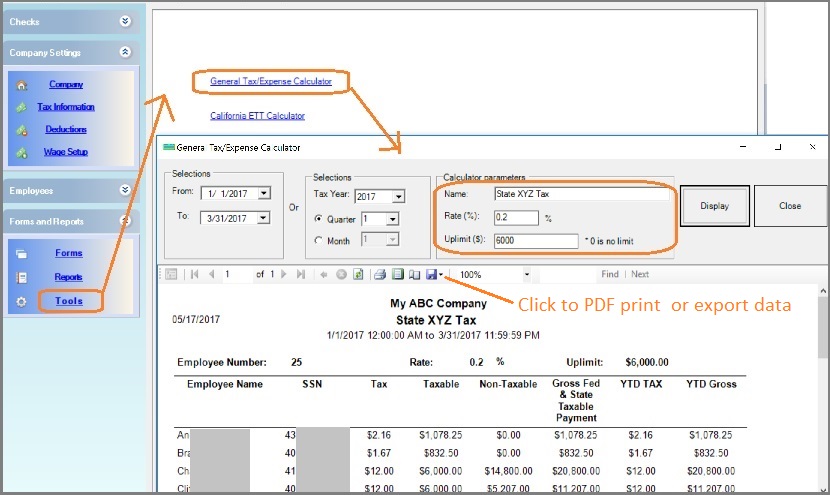Viewport: 830px width, 495px height.
Task: Open page setup icon in toolbar
Action: pos(414,274)
